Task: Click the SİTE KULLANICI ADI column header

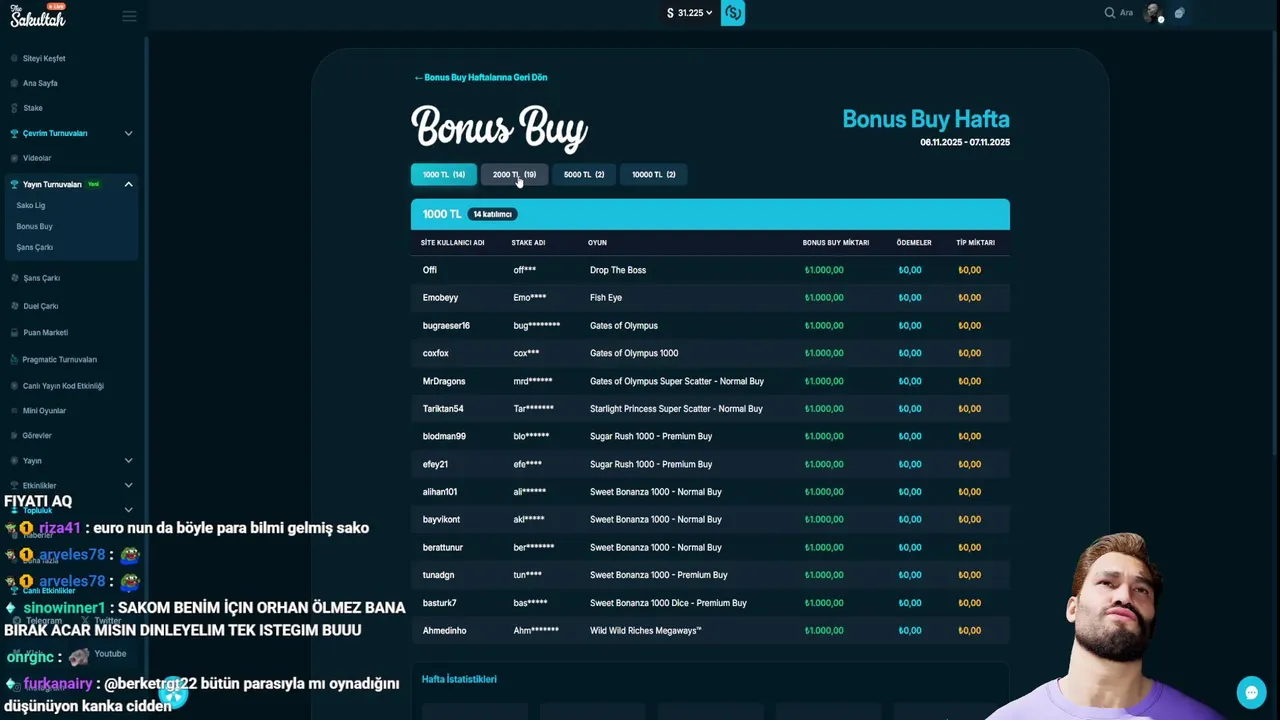Action: coord(452,242)
